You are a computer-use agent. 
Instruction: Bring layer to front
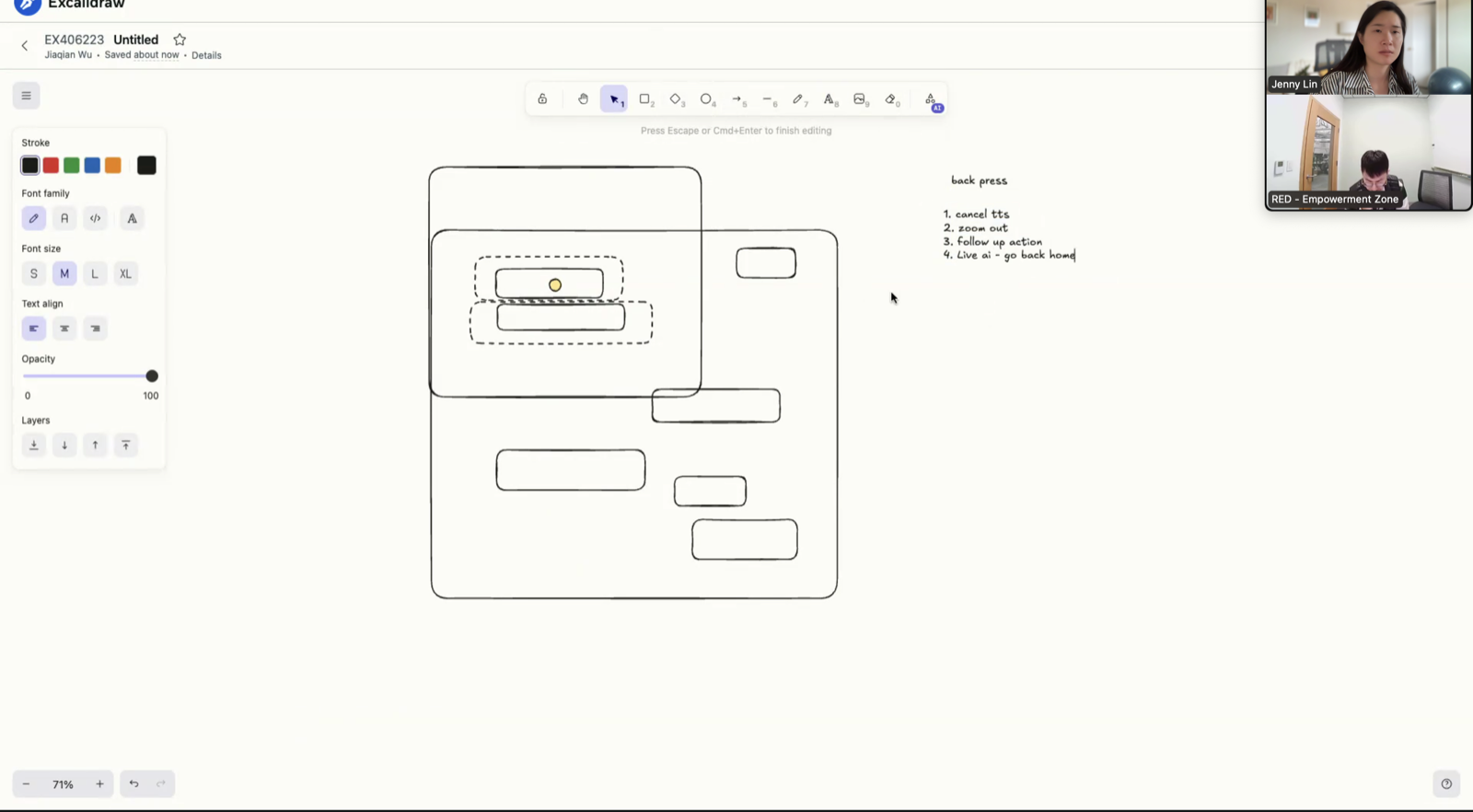(x=126, y=446)
